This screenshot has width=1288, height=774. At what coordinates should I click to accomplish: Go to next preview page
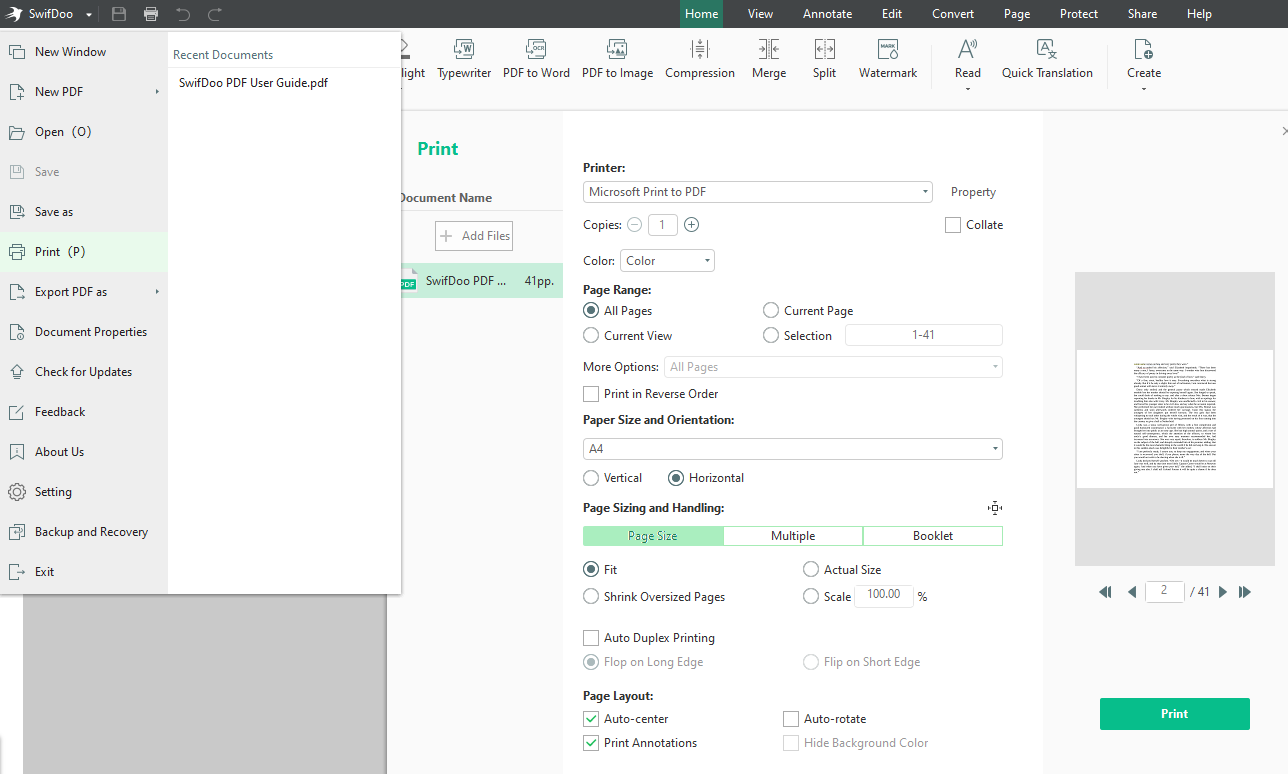click(1222, 592)
